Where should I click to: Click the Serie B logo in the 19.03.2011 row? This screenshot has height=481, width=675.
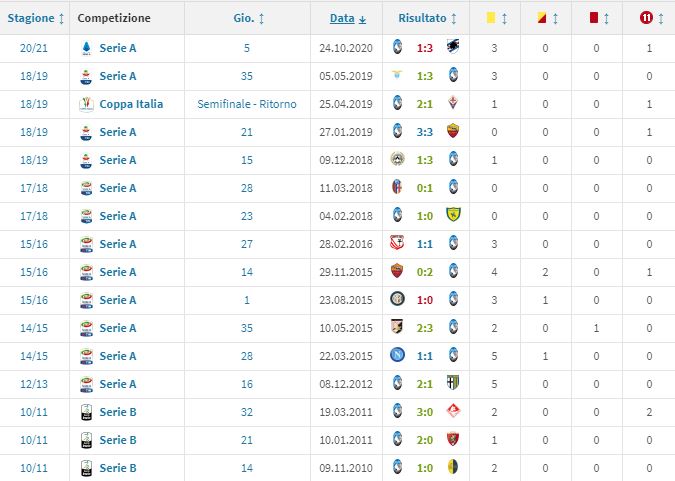[x=87, y=412]
